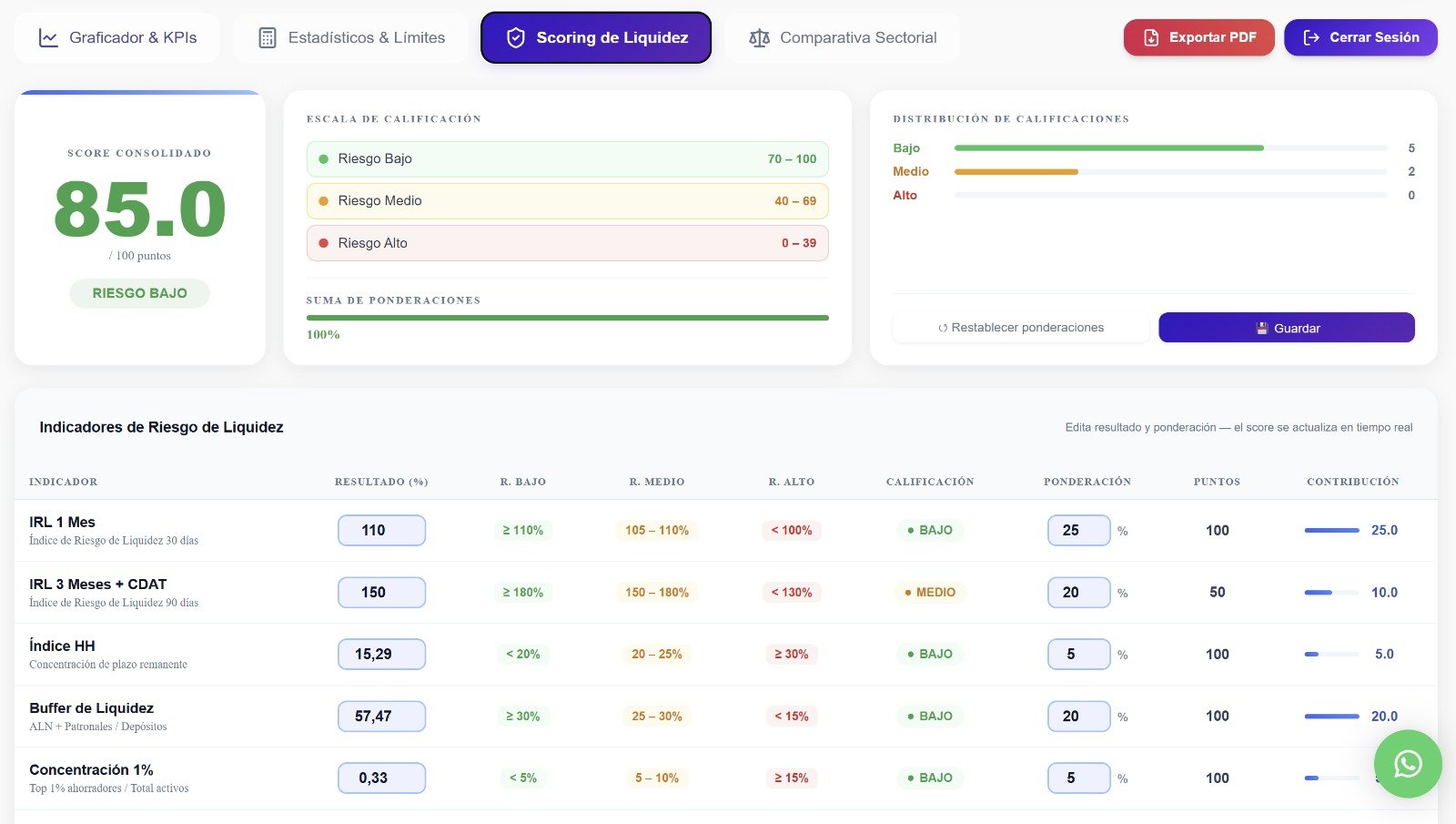
Task: Open the Estadísticos & Límites tab
Action: point(351,37)
